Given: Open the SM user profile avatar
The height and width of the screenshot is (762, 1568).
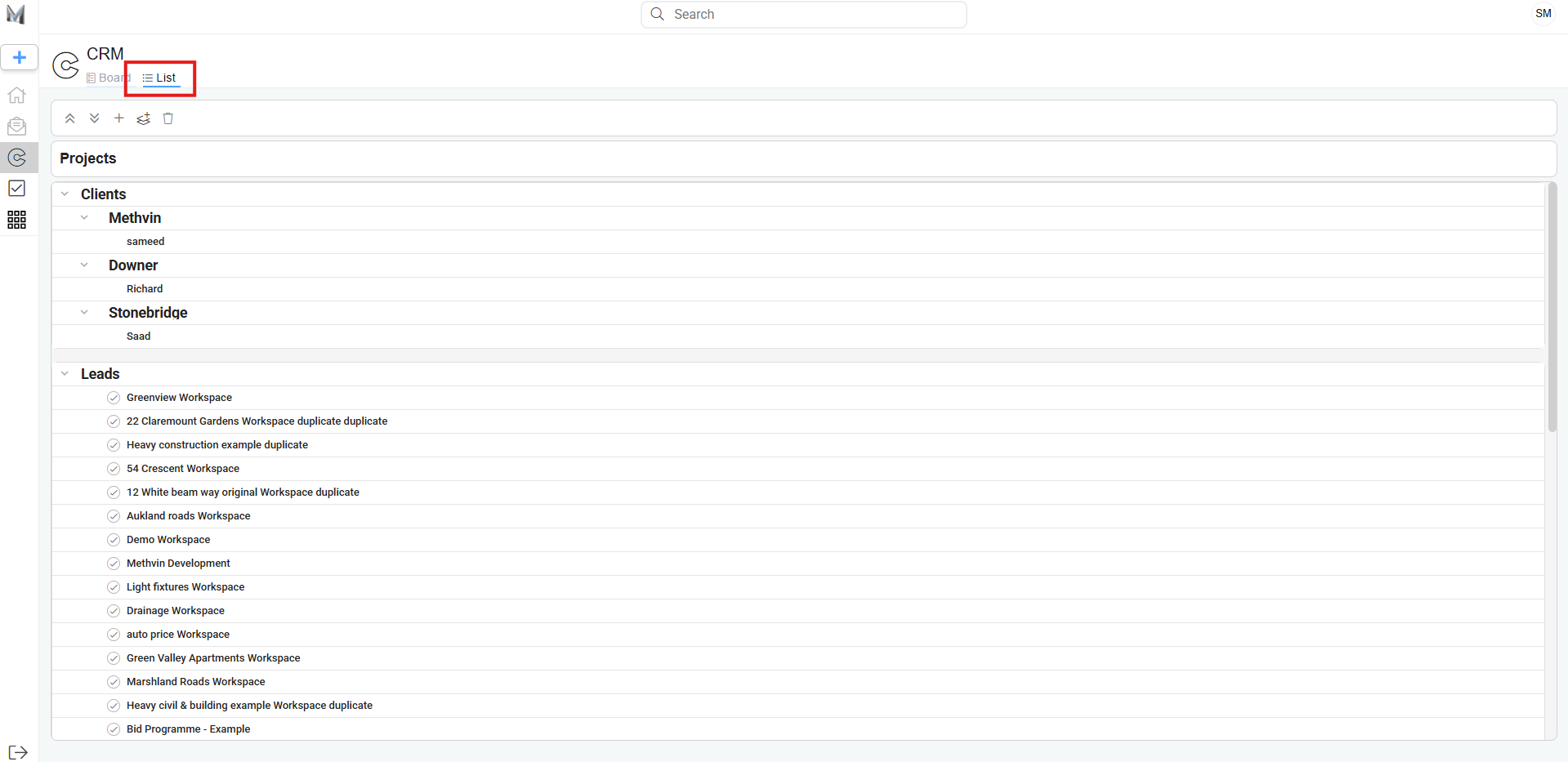Looking at the screenshot, I should coord(1543,14).
